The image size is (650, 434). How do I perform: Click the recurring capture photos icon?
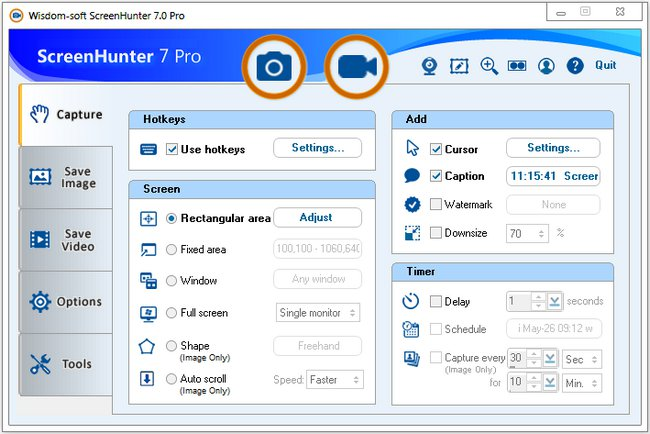(412, 359)
